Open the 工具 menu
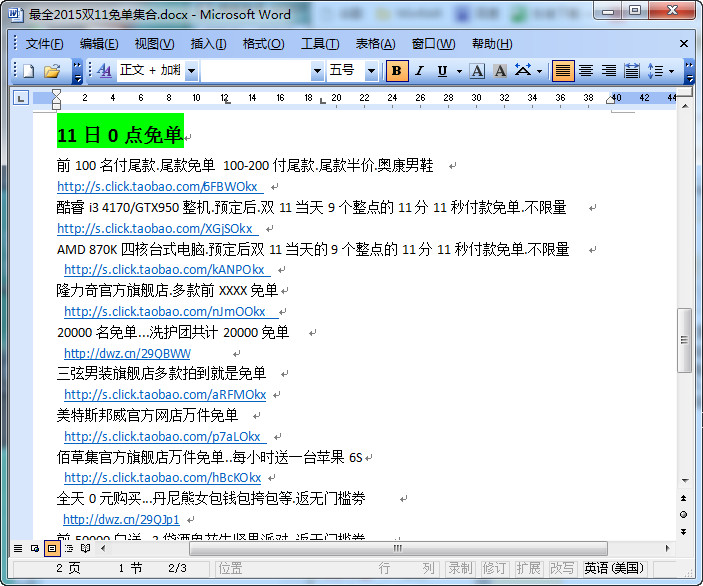703x586 pixels. click(x=320, y=44)
